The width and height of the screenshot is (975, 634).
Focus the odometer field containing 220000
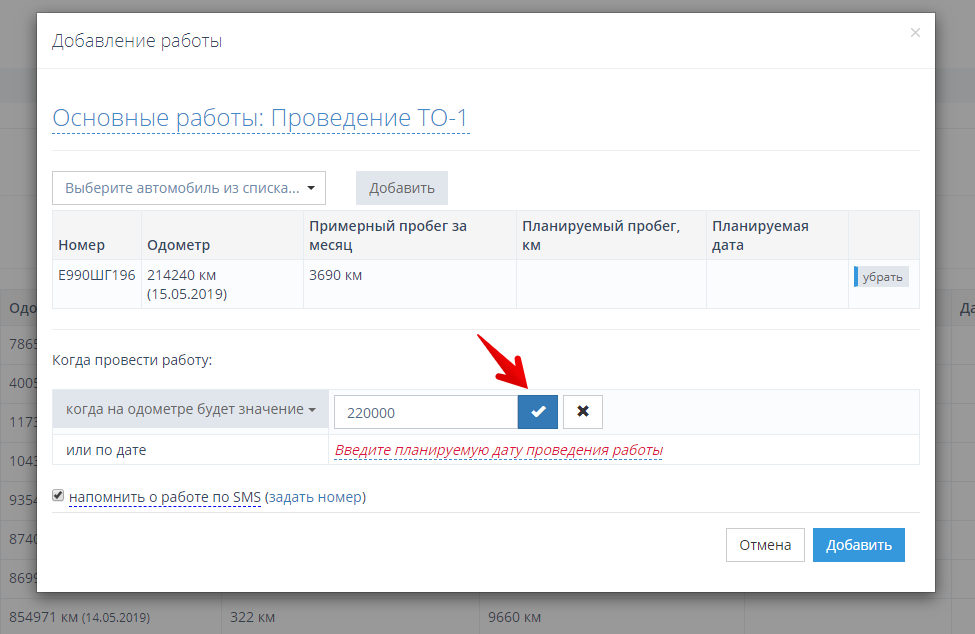[425, 411]
